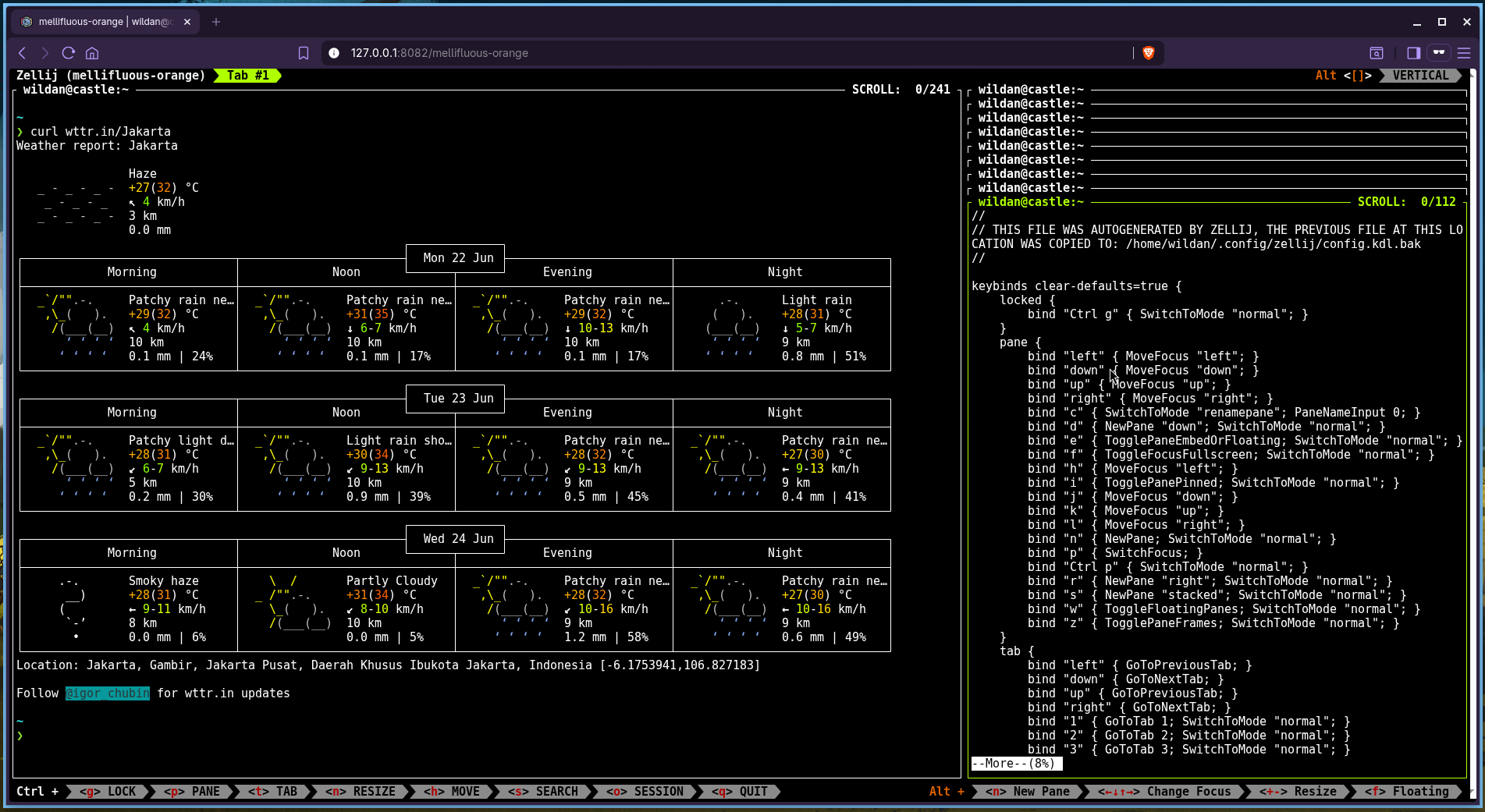Click the PANE mode item in status bar

pyautogui.click(x=192, y=792)
